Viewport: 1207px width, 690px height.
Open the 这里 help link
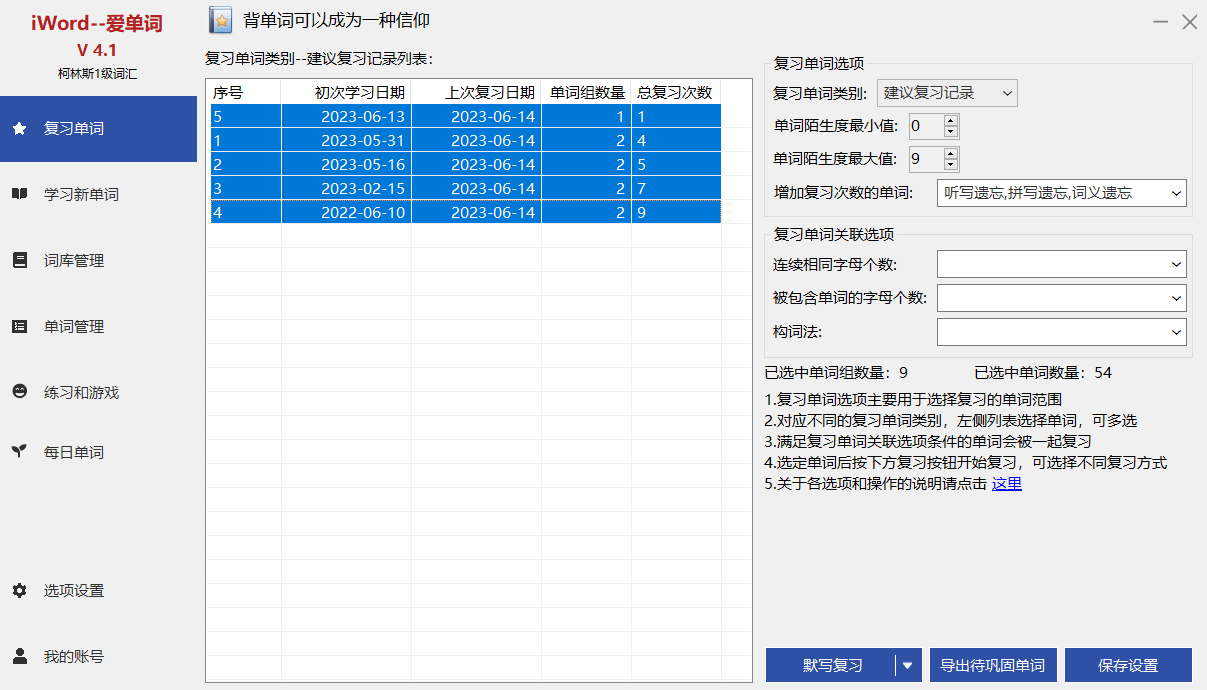(x=1006, y=484)
